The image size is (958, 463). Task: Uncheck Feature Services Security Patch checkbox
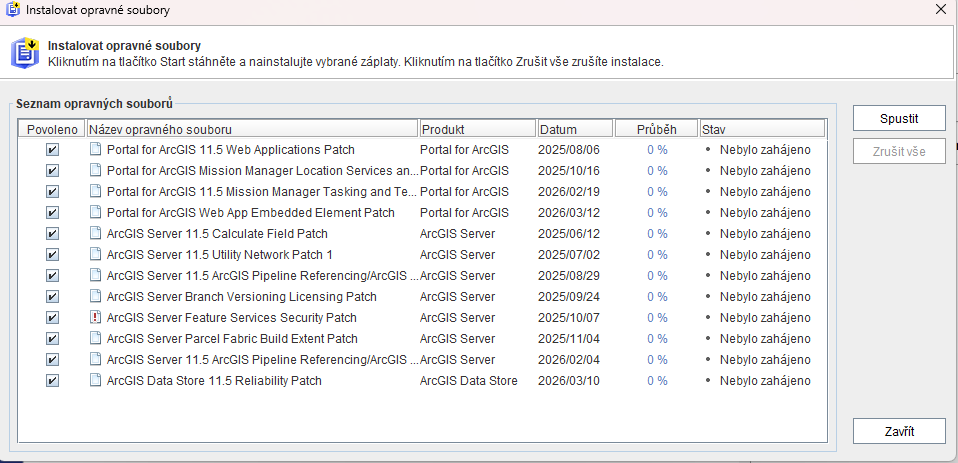click(x=53, y=318)
